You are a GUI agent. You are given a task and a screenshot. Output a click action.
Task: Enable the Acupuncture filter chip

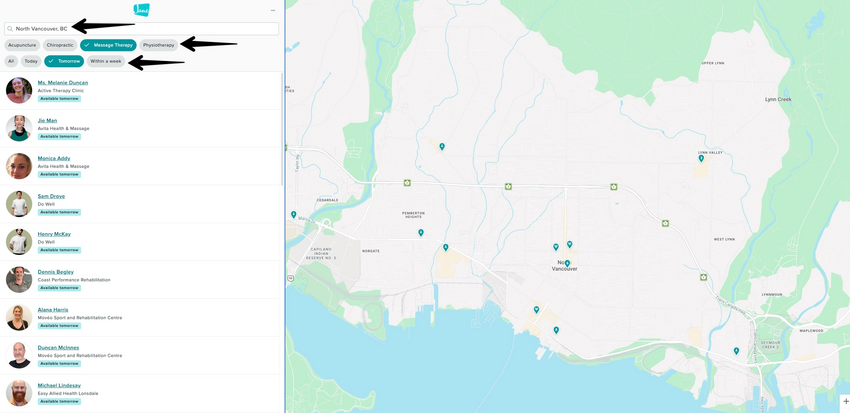coord(22,45)
